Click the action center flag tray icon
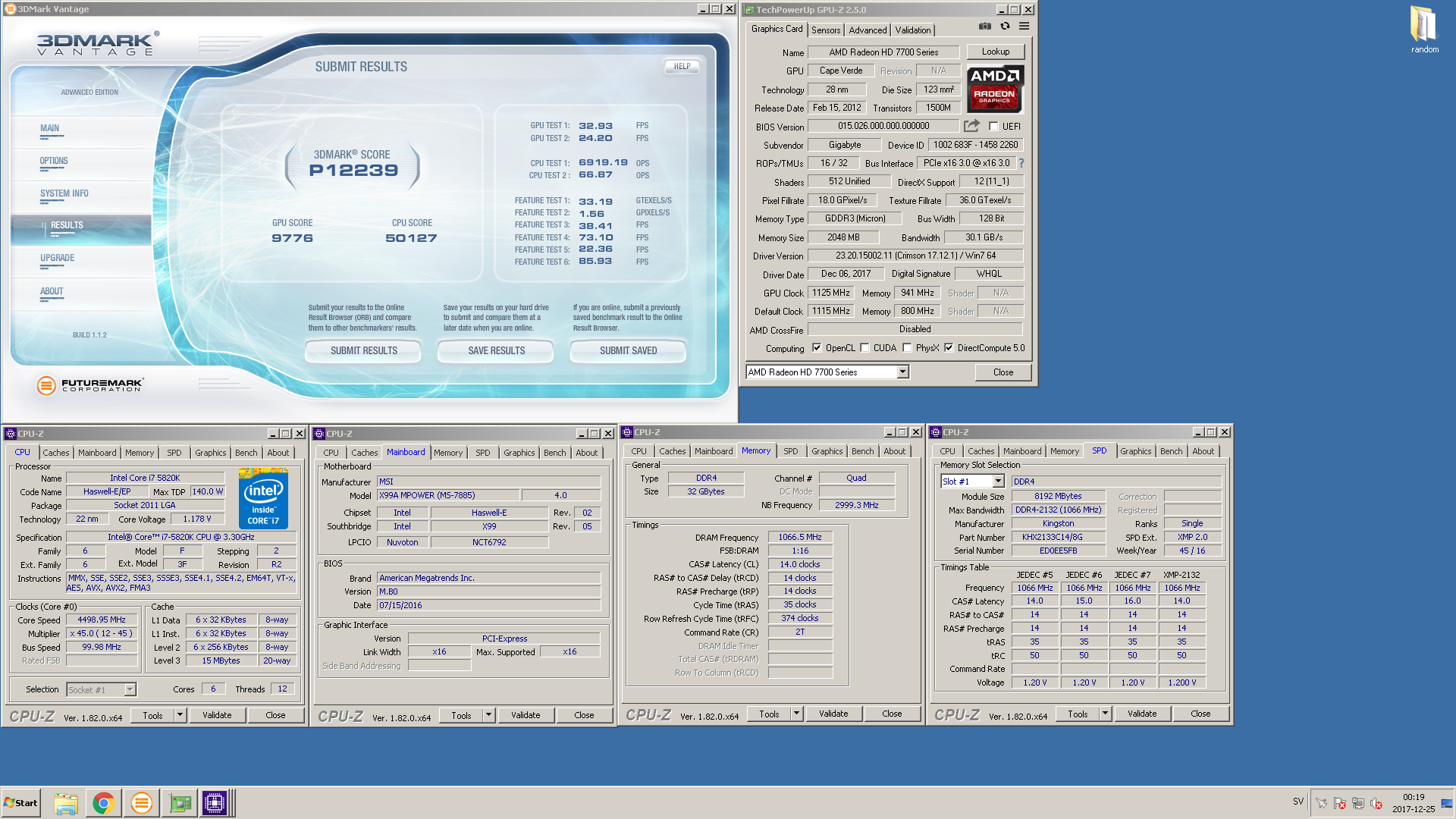 coord(1339,803)
